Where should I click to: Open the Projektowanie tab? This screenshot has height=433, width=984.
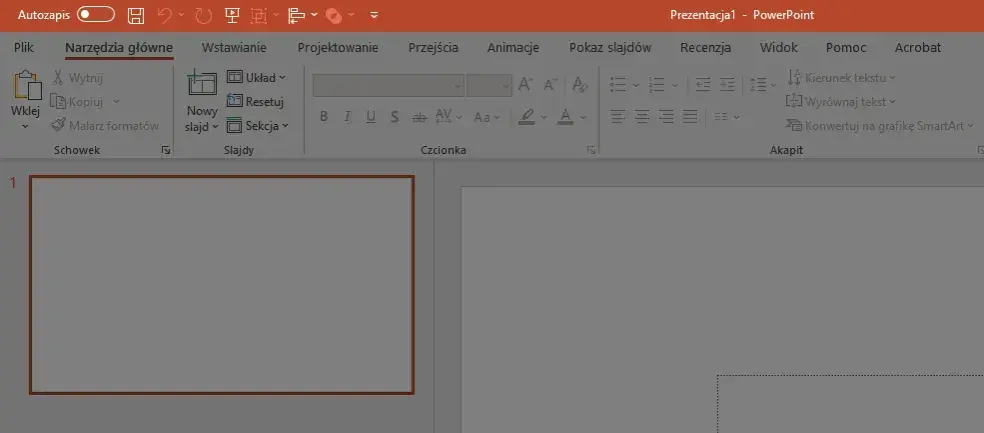click(338, 48)
